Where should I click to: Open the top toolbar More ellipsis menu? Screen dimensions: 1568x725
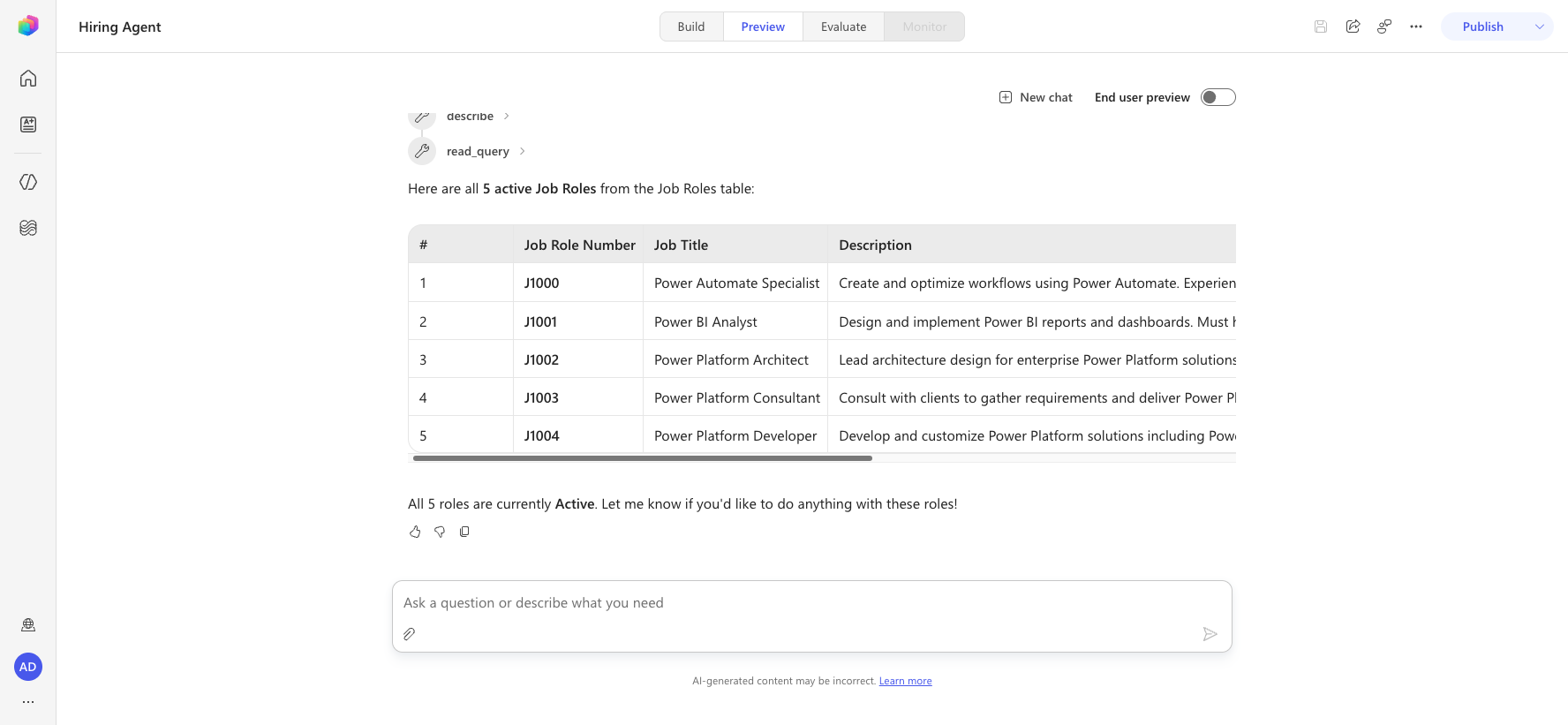(1416, 26)
